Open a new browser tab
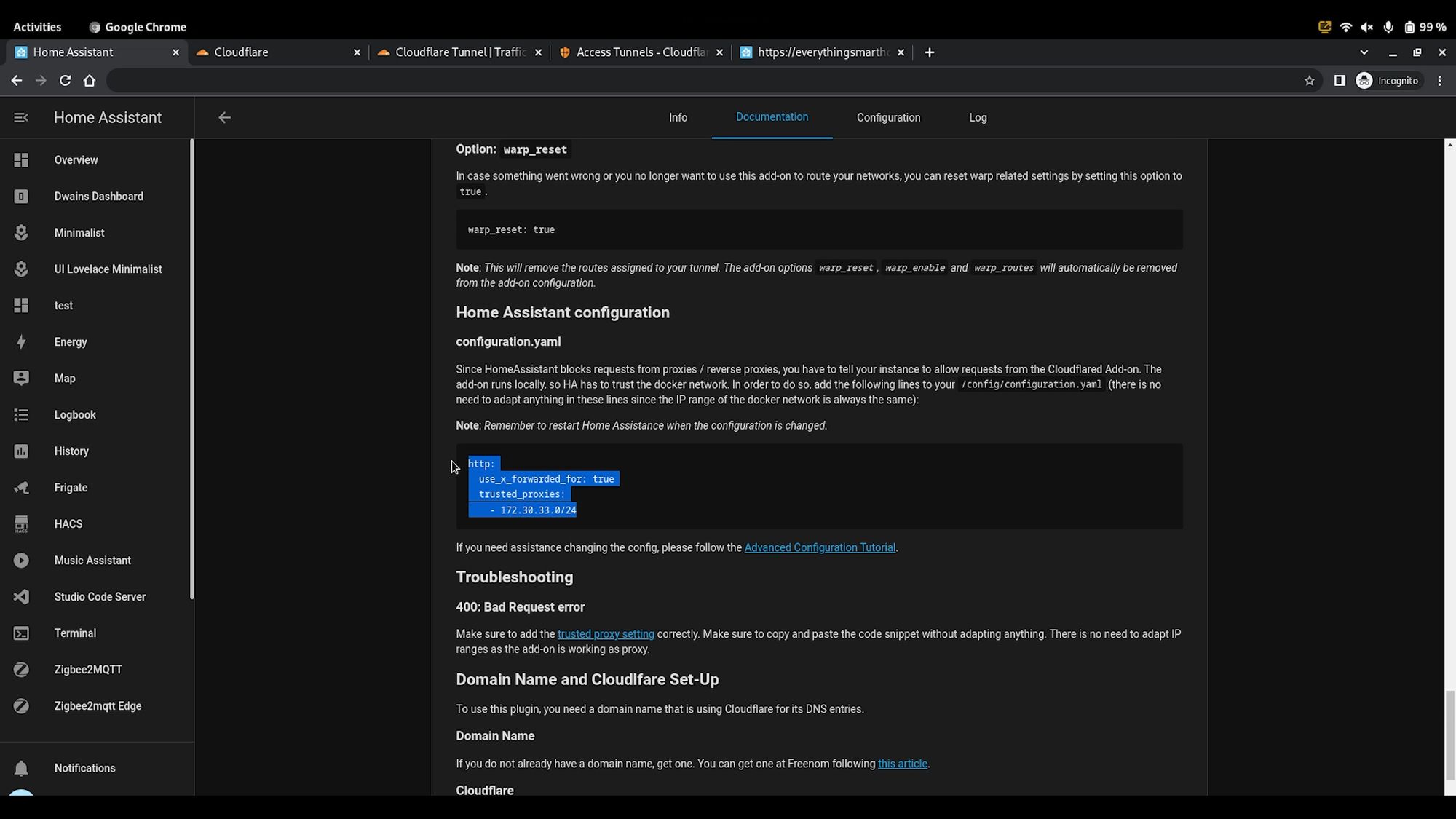This screenshot has width=1456, height=819. tap(929, 52)
